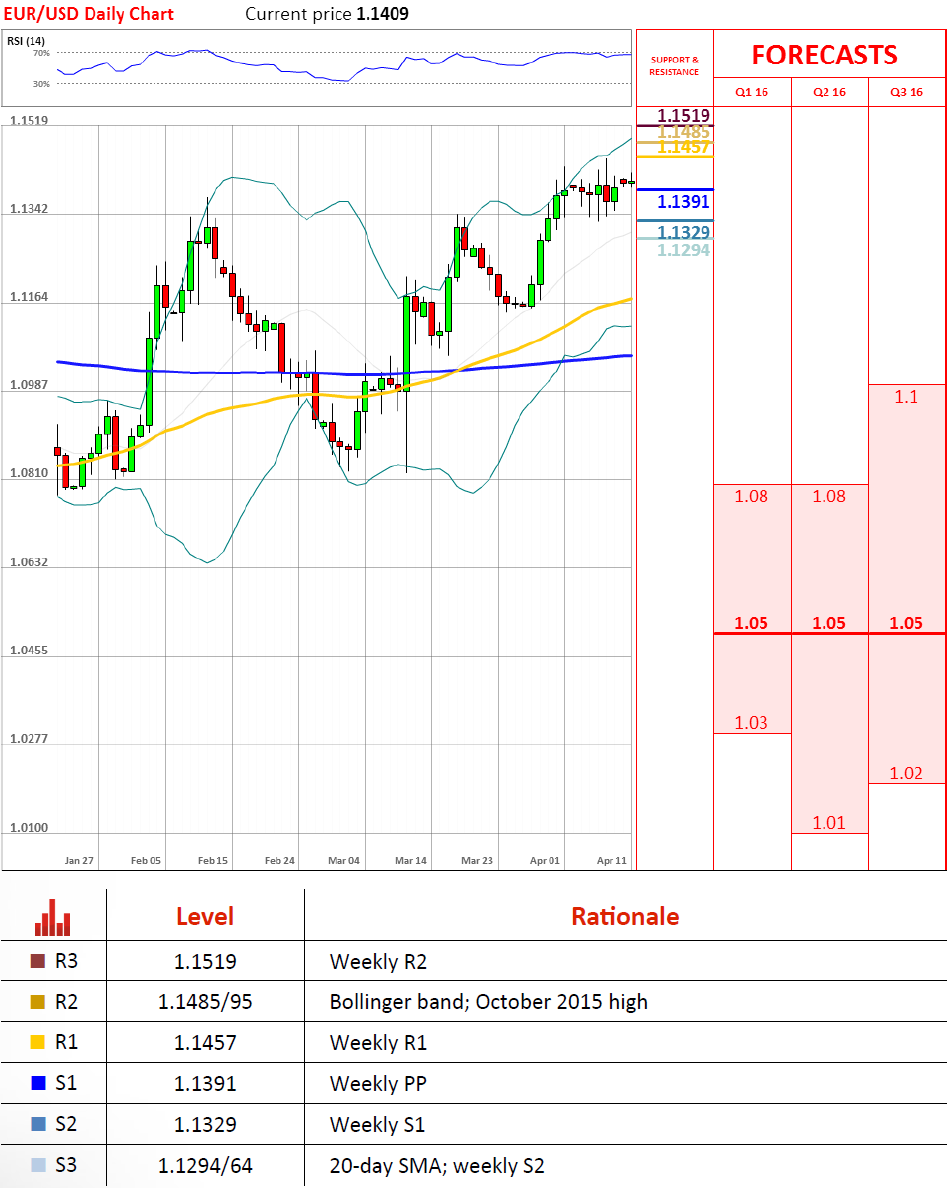Click the RSI (14) indicator label
This screenshot has height=1188, width=951.
tap(26, 40)
